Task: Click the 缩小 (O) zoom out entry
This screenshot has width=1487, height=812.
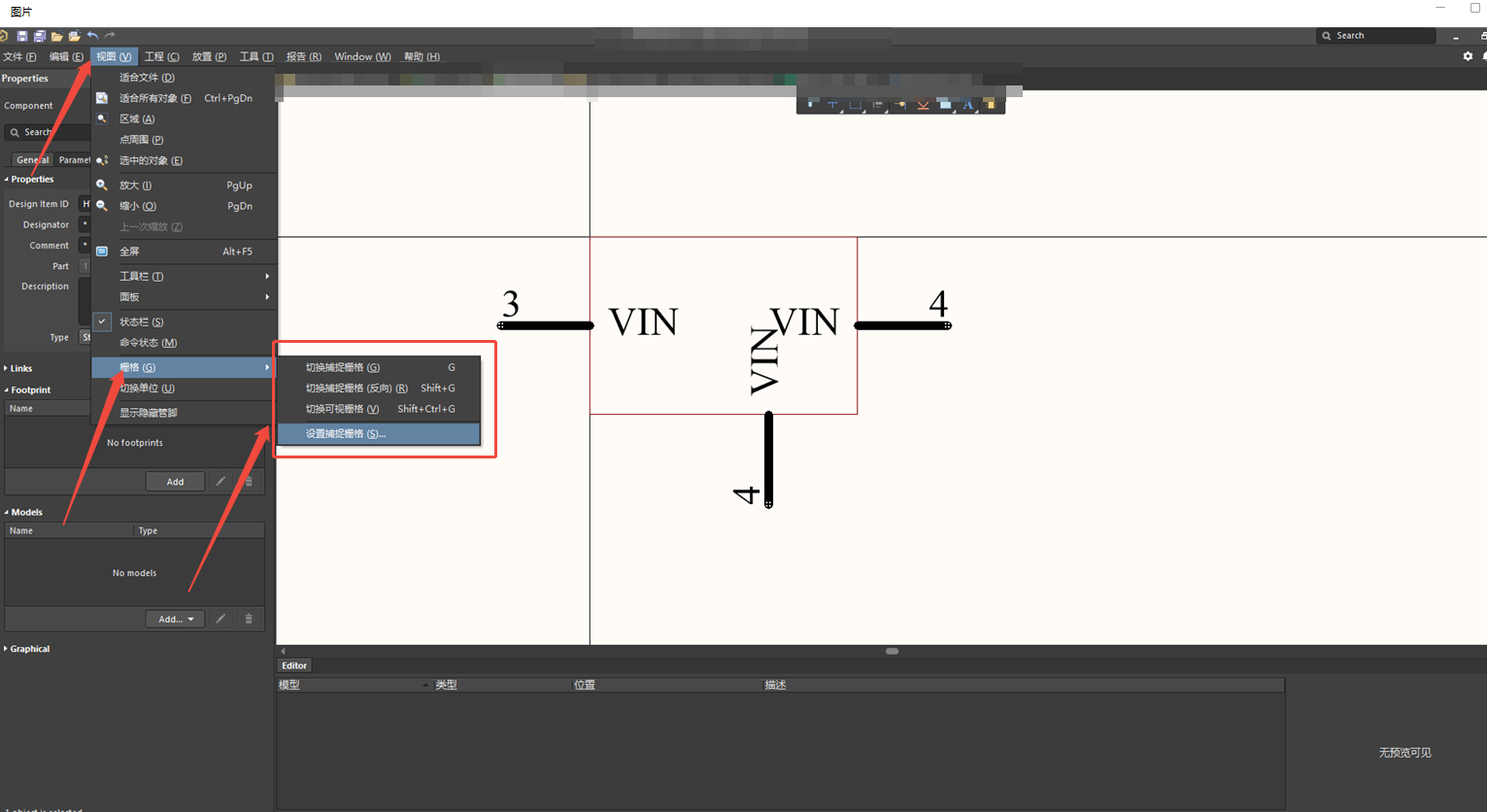Action: tap(185, 206)
